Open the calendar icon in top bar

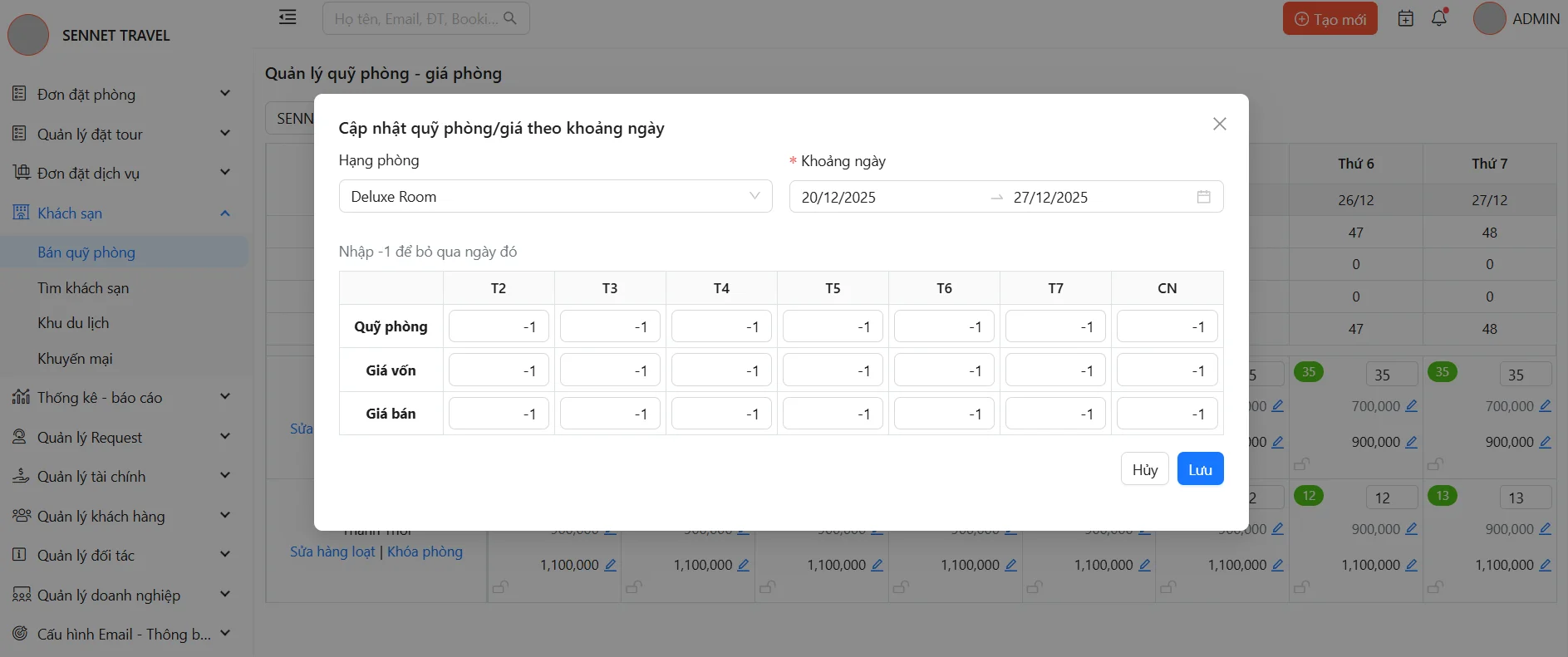point(1405,18)
